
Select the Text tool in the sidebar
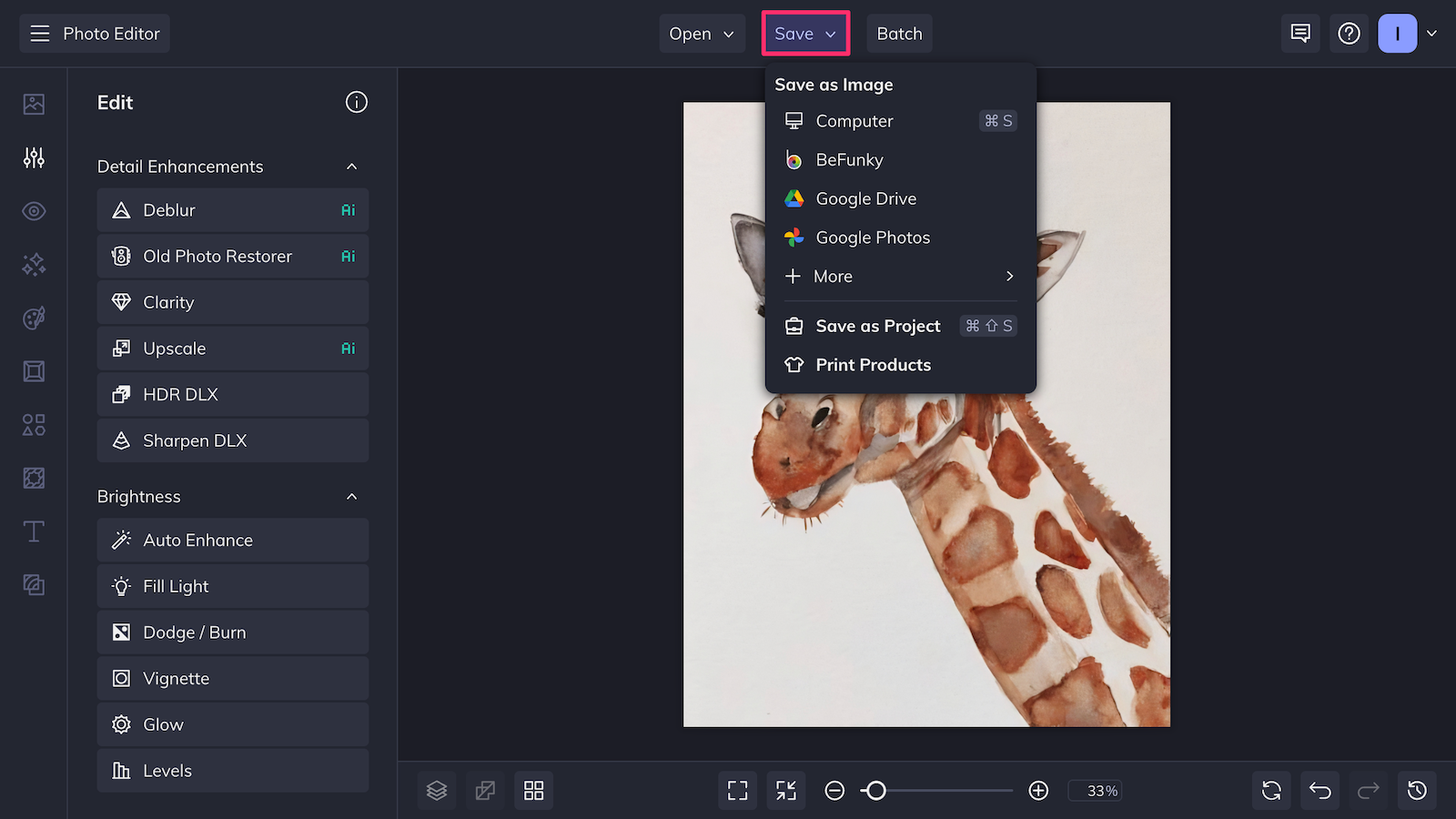coord(33,531)
